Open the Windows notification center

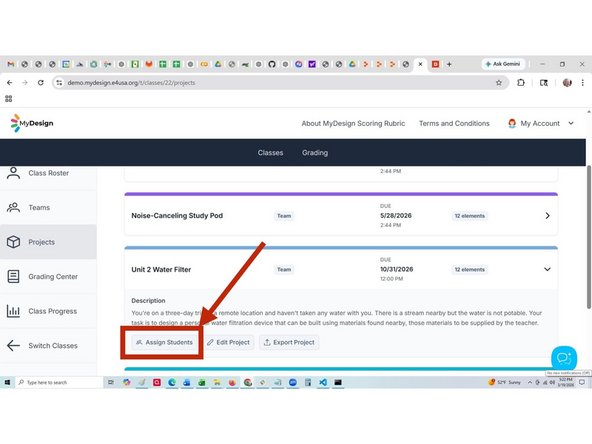pos(582,382)
